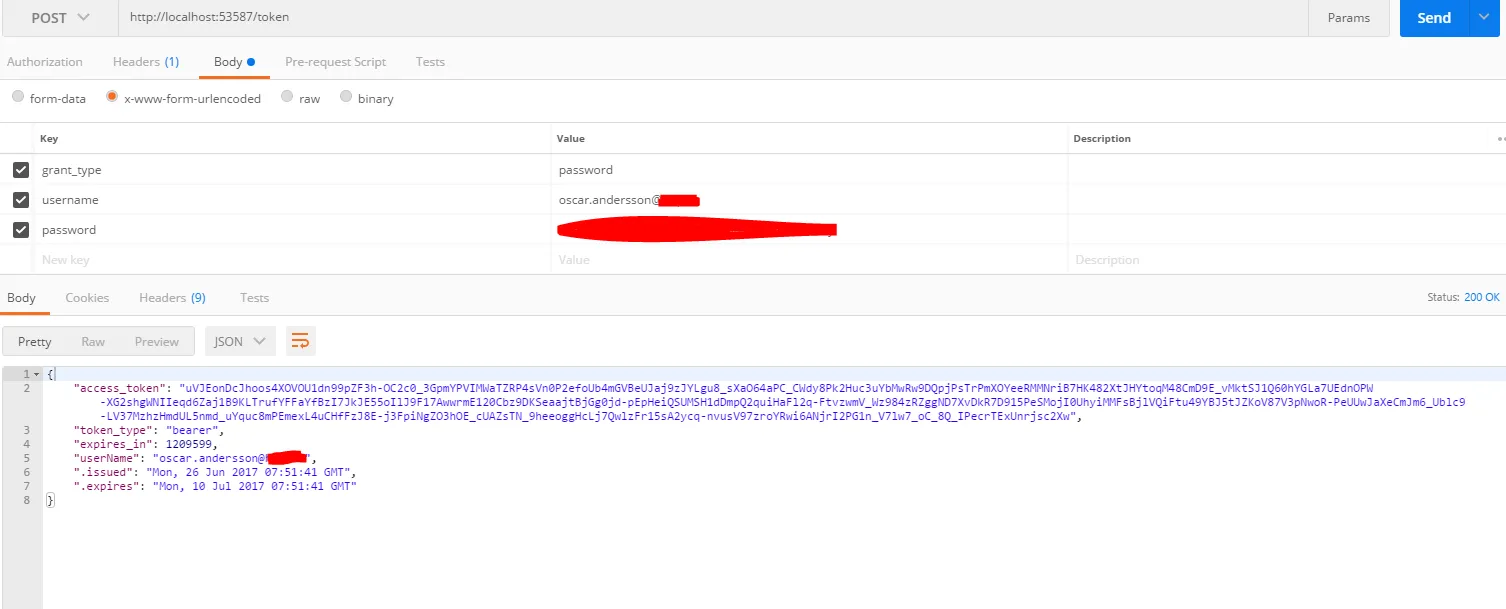Click the userName line in response
The width and height of the screenshot is (1506, 609).
tap(195, 458)
